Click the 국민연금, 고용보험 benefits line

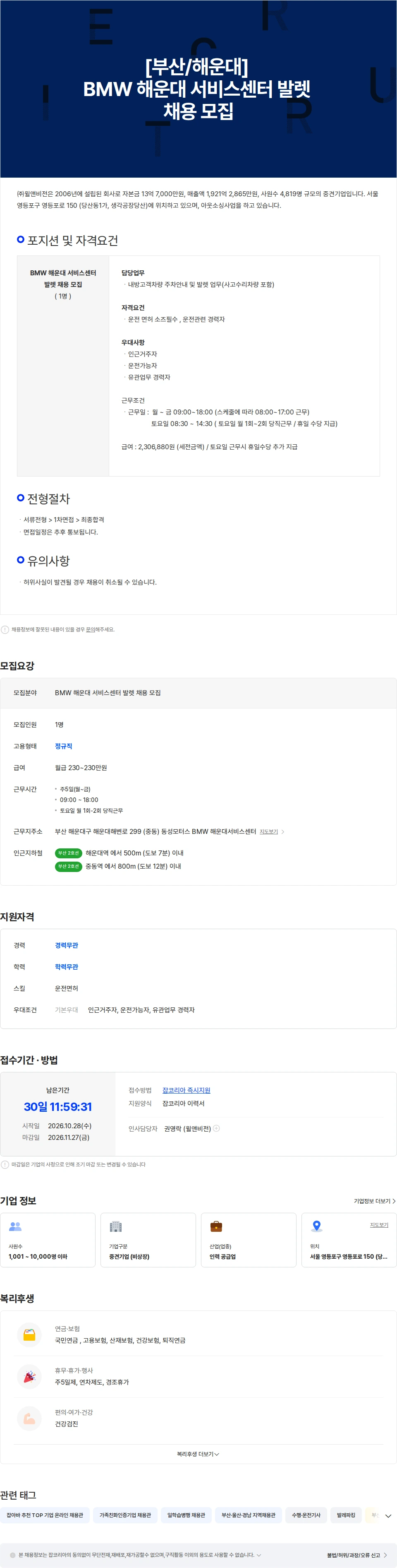(x=120, y=1340)
